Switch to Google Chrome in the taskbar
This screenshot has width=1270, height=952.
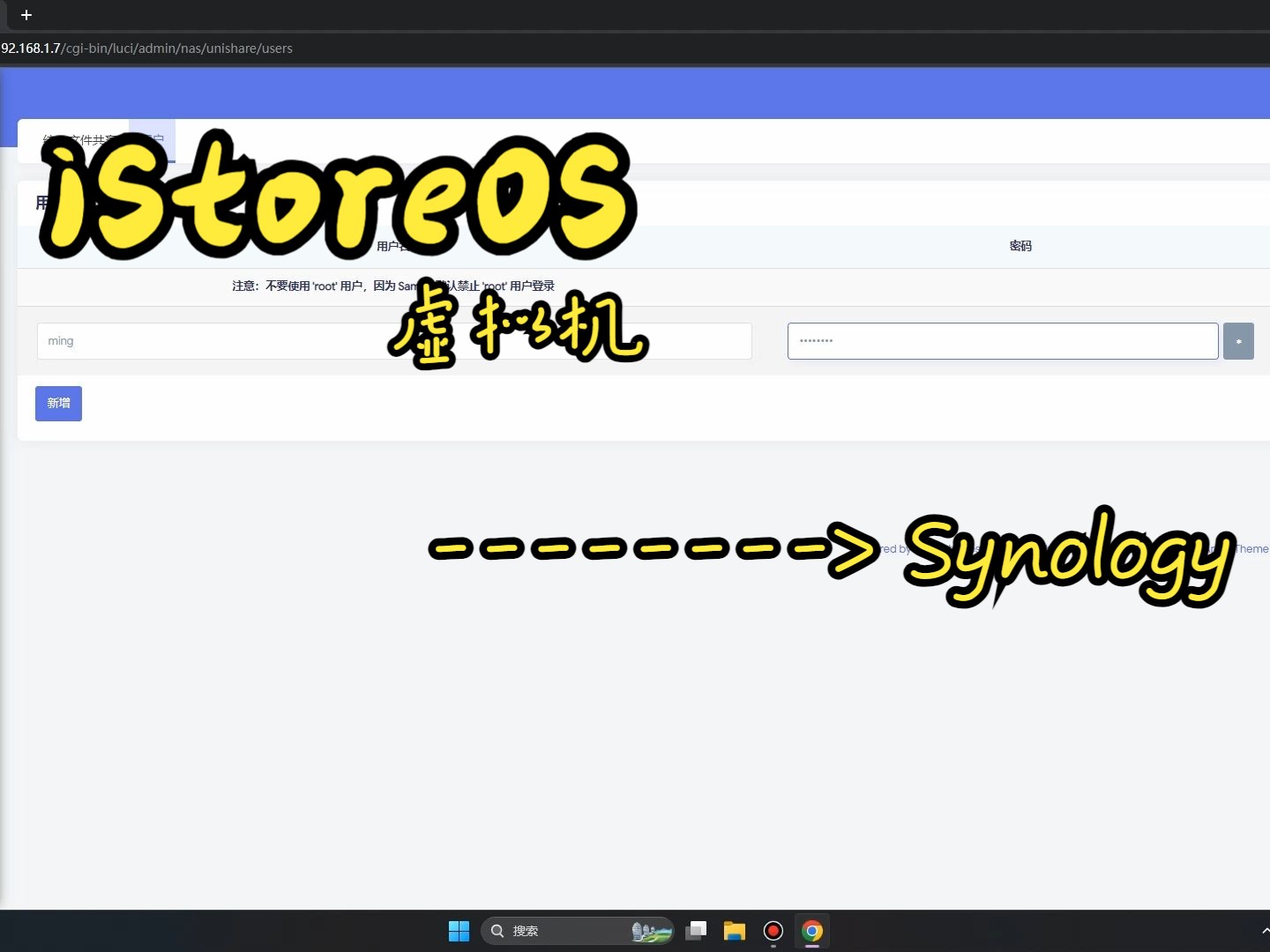click(x=812, y=931)
